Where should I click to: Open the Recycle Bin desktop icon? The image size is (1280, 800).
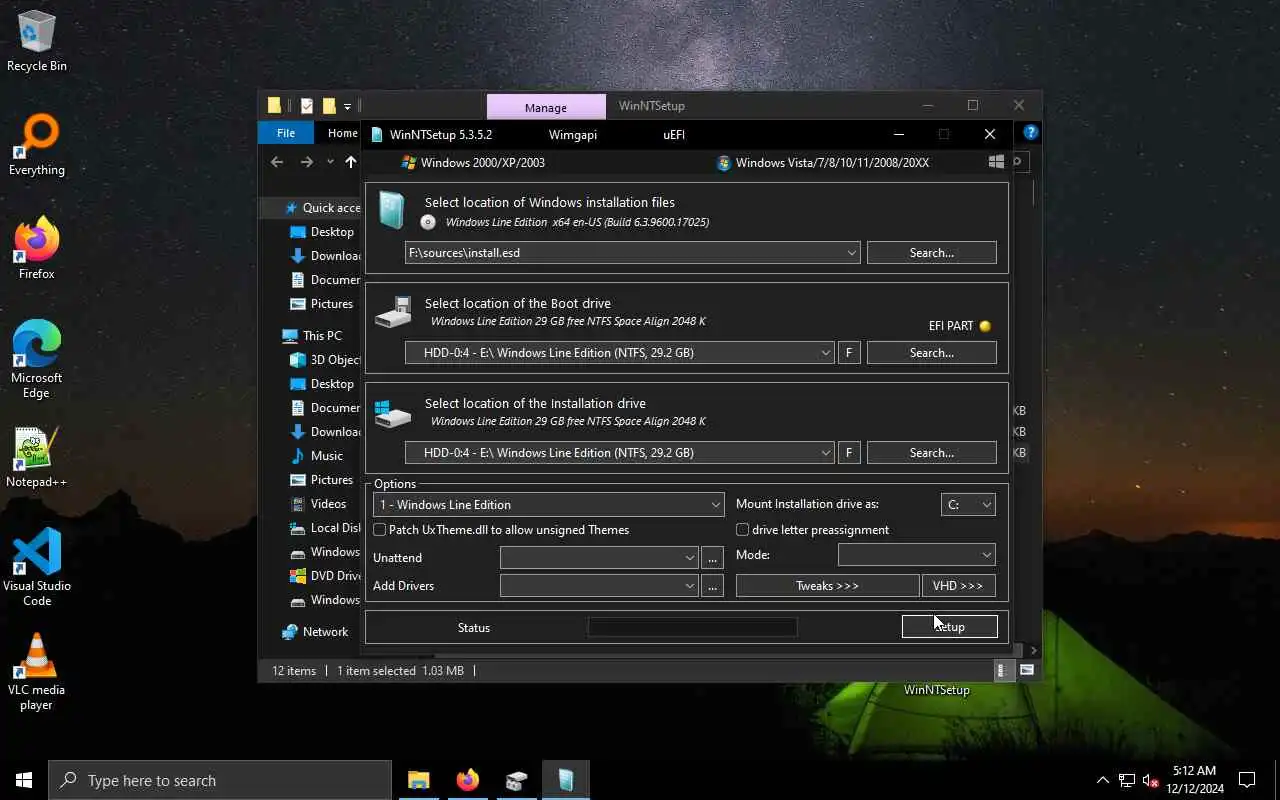click(x=37, y=42)
